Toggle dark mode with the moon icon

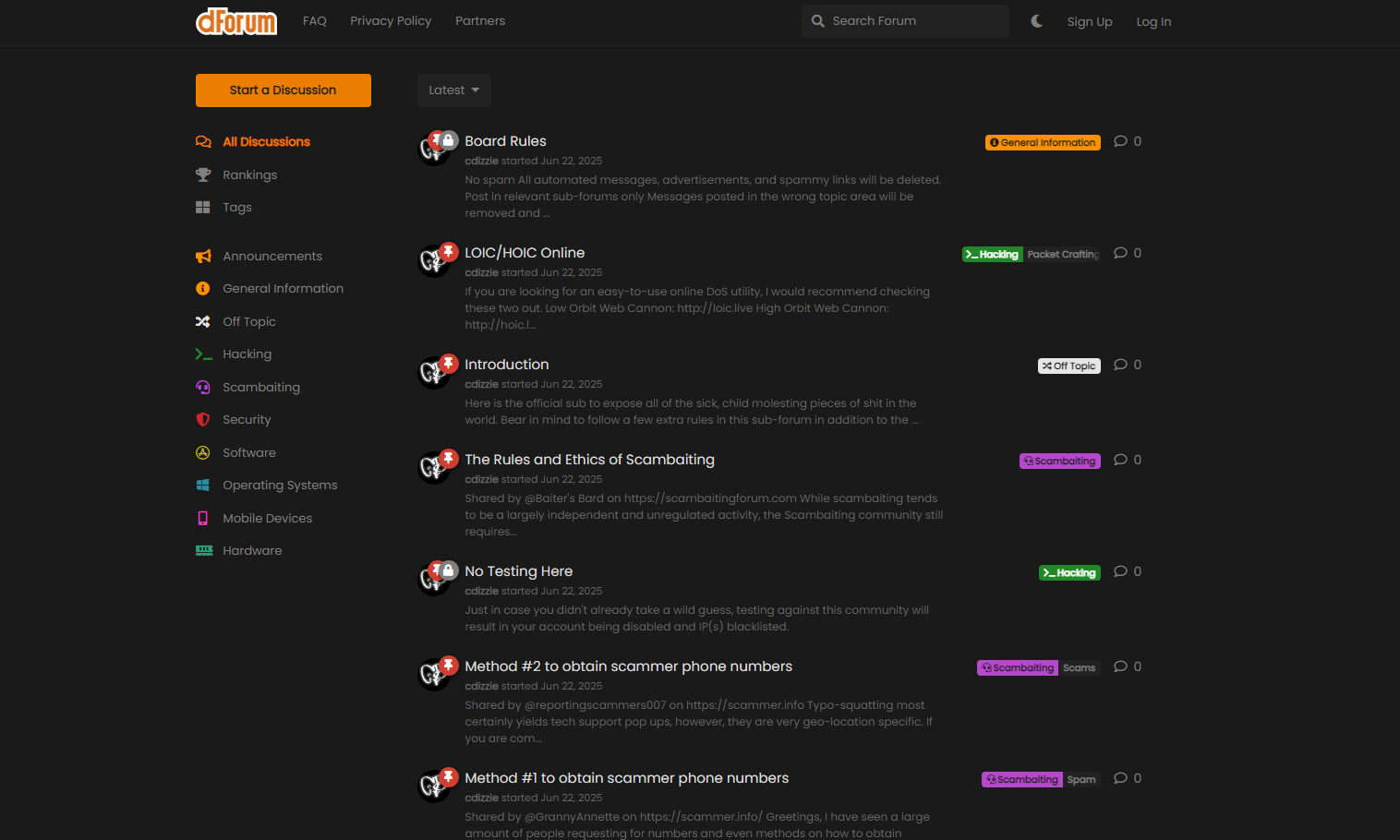[x=1036, y=20]
